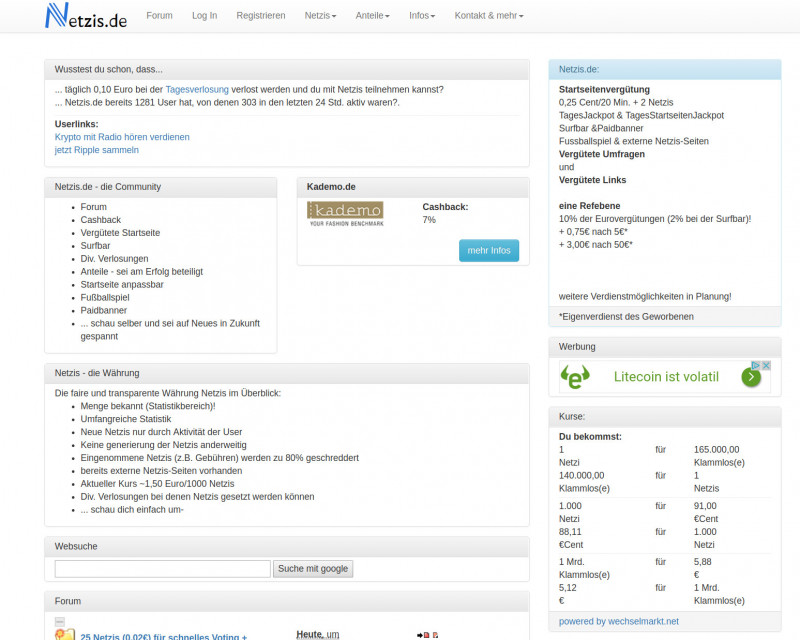The image size is (800, 640).
Task: Expand the Netzis dropdown menu
Action: [x=320, y=15]
